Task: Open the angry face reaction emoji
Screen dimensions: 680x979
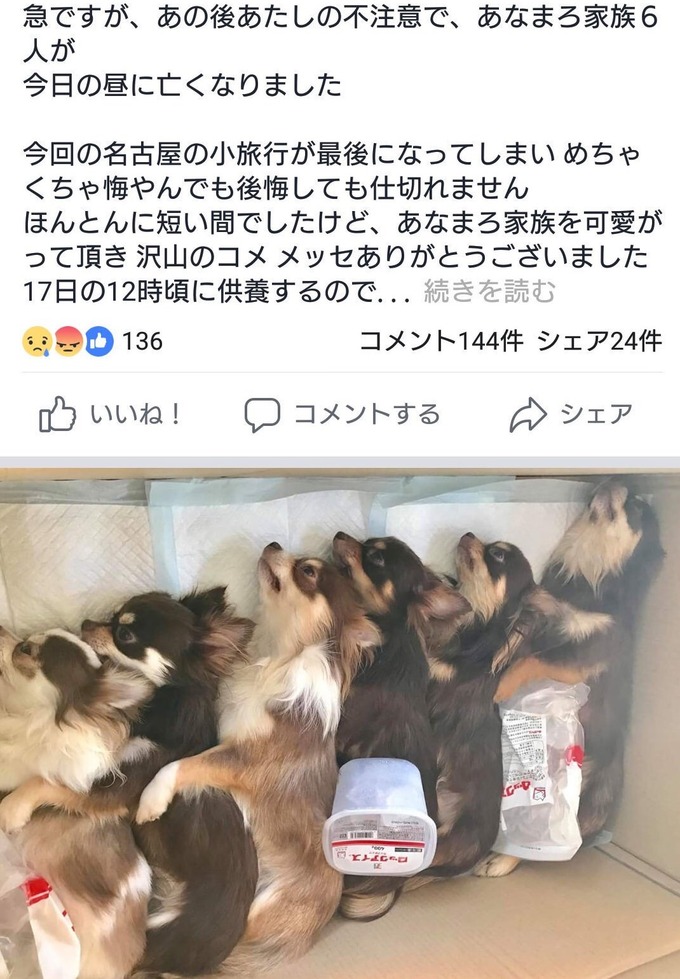Action: [68, 342]
